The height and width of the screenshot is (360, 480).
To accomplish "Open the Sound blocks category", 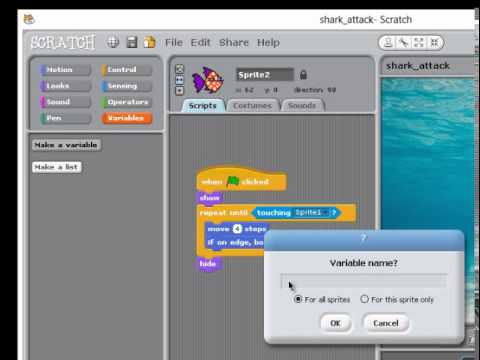I will click(65, 102).
